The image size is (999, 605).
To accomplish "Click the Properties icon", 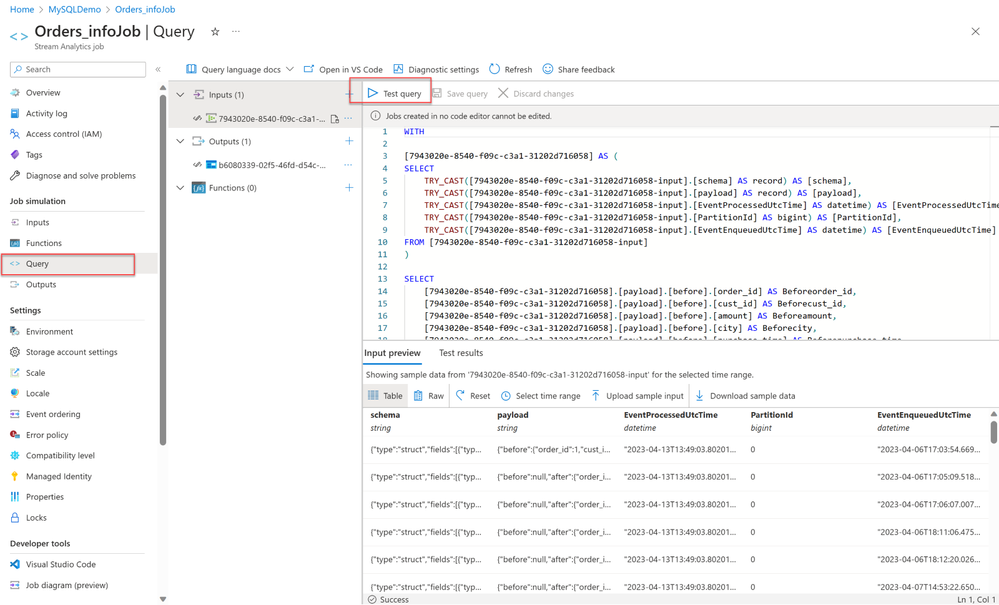I will pyautogui.click(x=15, y=497).
